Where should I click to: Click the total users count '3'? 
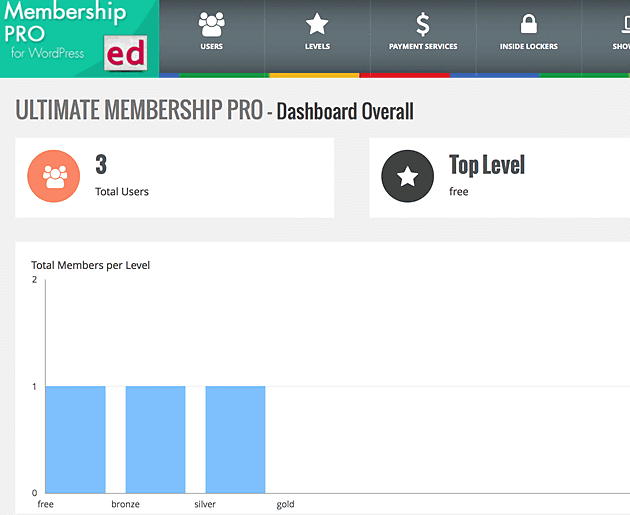101,165
